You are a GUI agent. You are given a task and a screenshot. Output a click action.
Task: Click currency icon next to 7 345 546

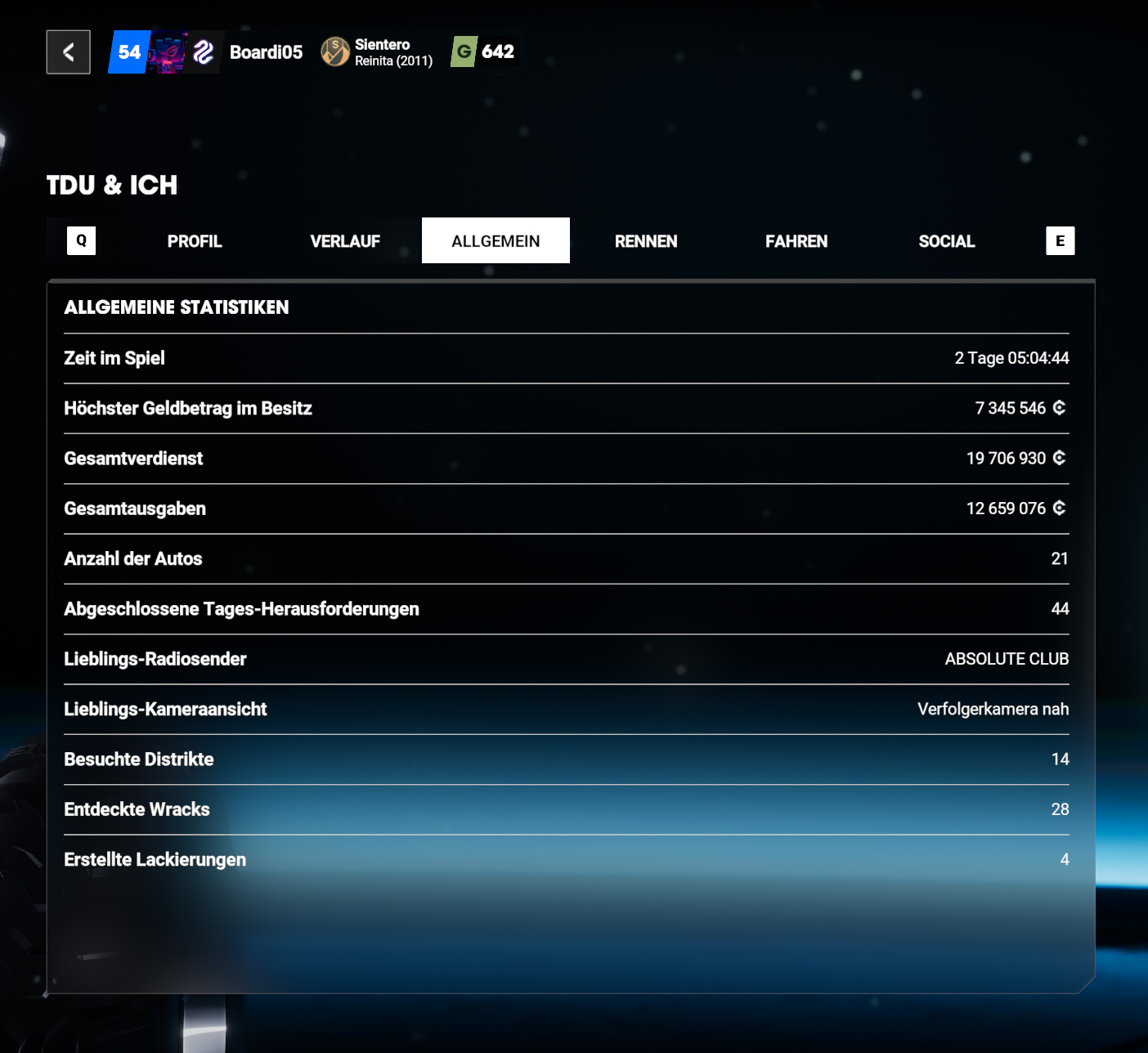[x=1060, y=407]
